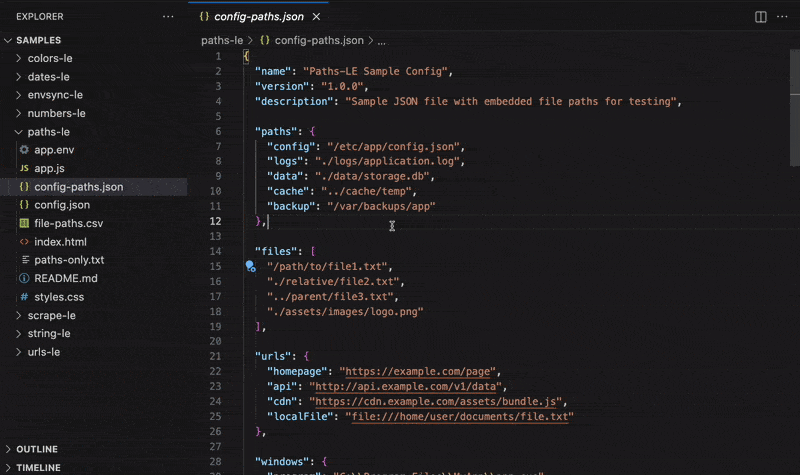Click "./assets/images/logo.png" string
This screenshot has width=800, height=475.
pyautogui.click(x=345, y=311)
